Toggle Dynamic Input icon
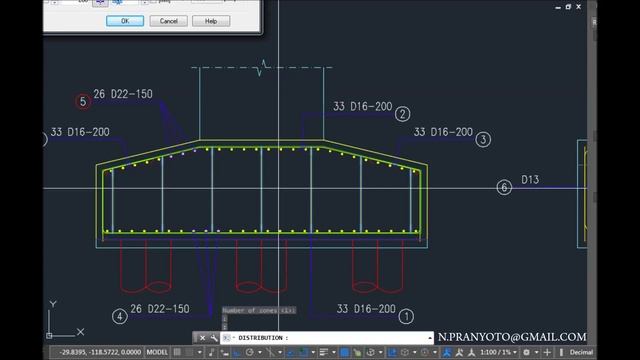Image resolution: width=640 pixels, height=360 pixels. (x=225, y=352)
